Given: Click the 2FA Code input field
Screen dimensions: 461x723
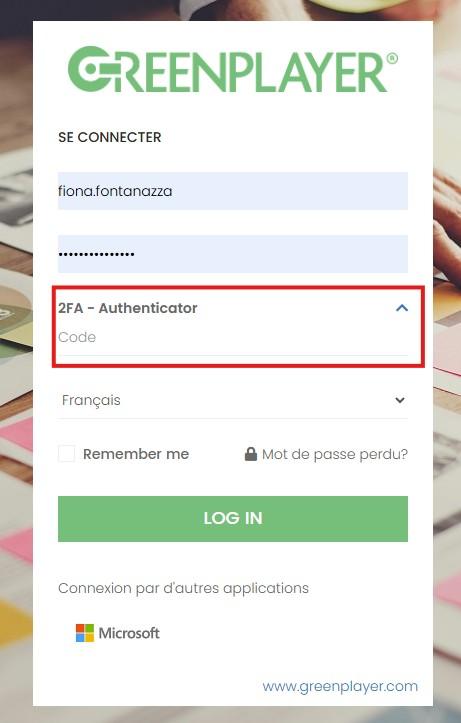Looking at the screenshot, I should click(233, 338).
